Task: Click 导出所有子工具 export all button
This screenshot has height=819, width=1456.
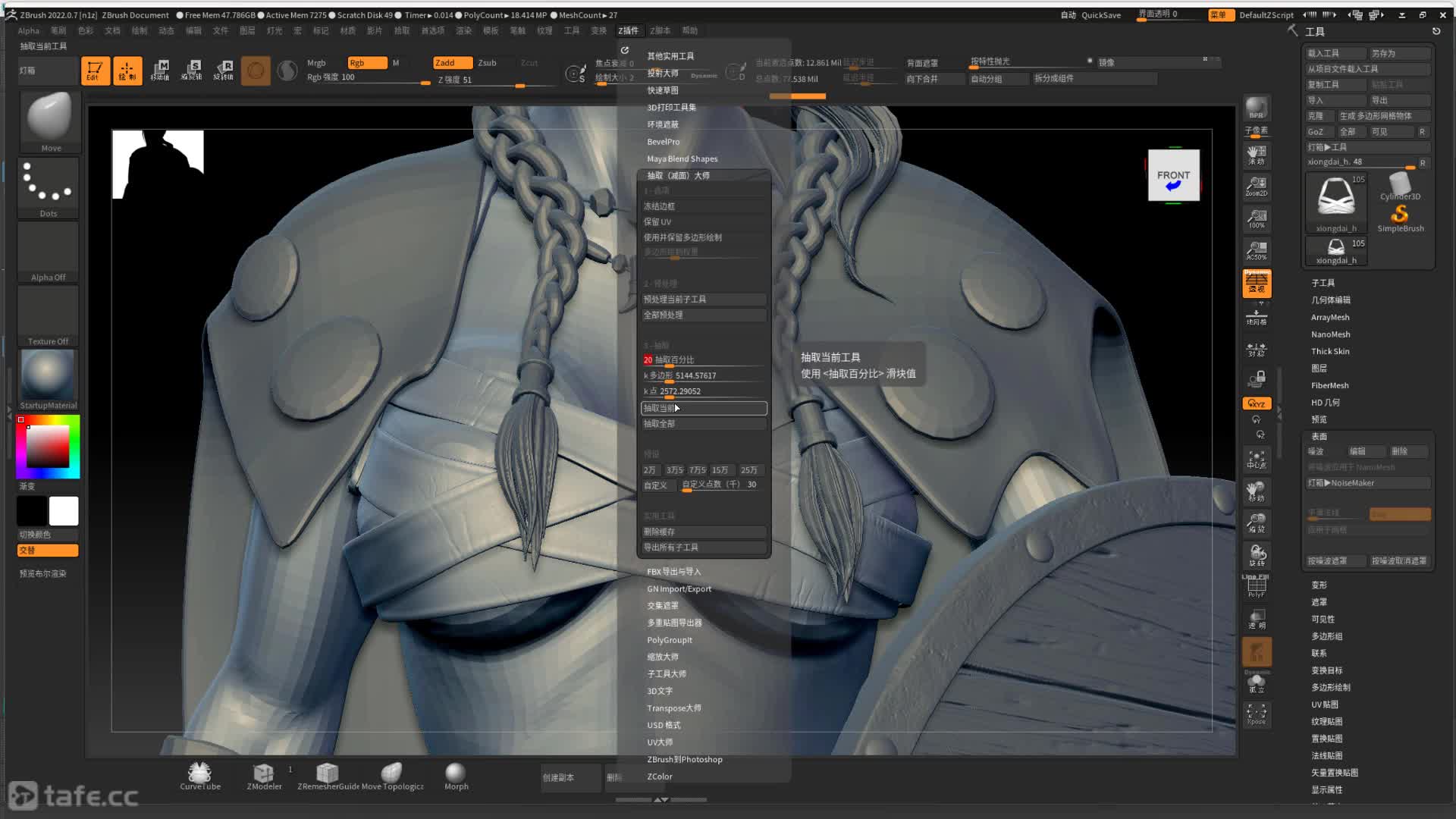Action: click(704, 548)
